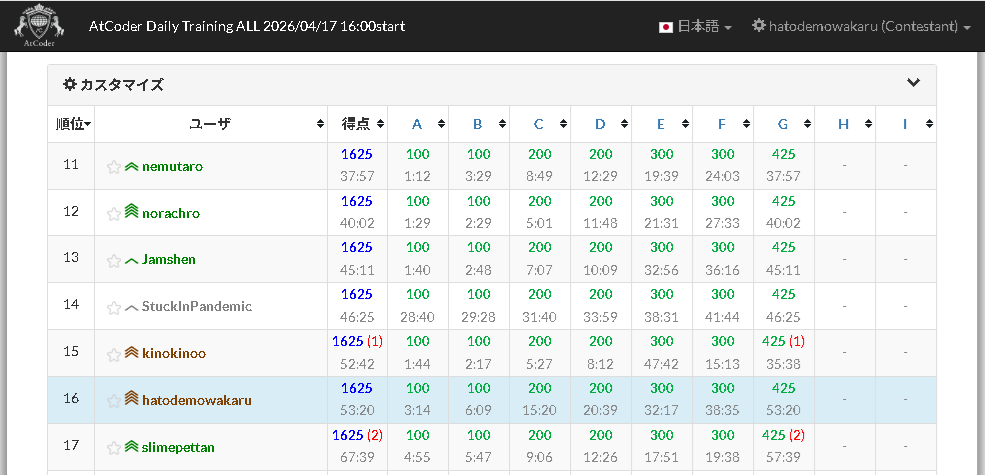Viewport: 985px width, 475px height.
Task: Click the gray rating icon beside StuckInPandemic
Action: click(x=132, y=308)
